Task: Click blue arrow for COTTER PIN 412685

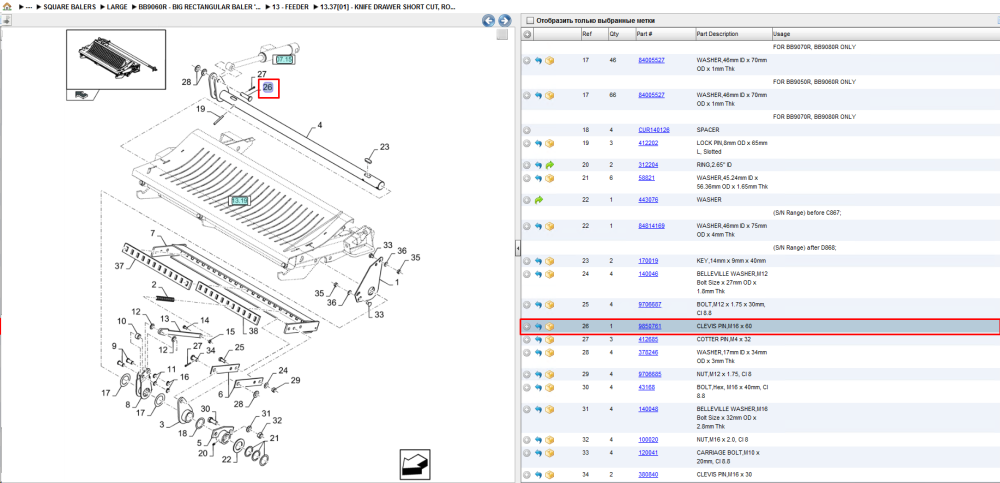Action: (x=538, y=339)
